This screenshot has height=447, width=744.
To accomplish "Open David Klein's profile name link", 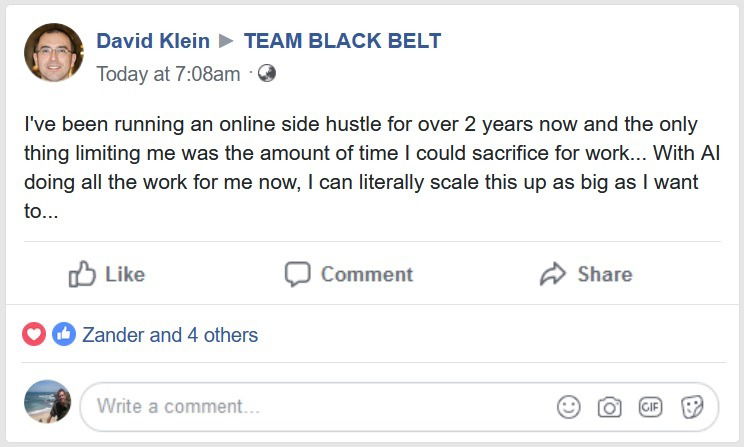I will pyautogui.click(x=153, y=41).
